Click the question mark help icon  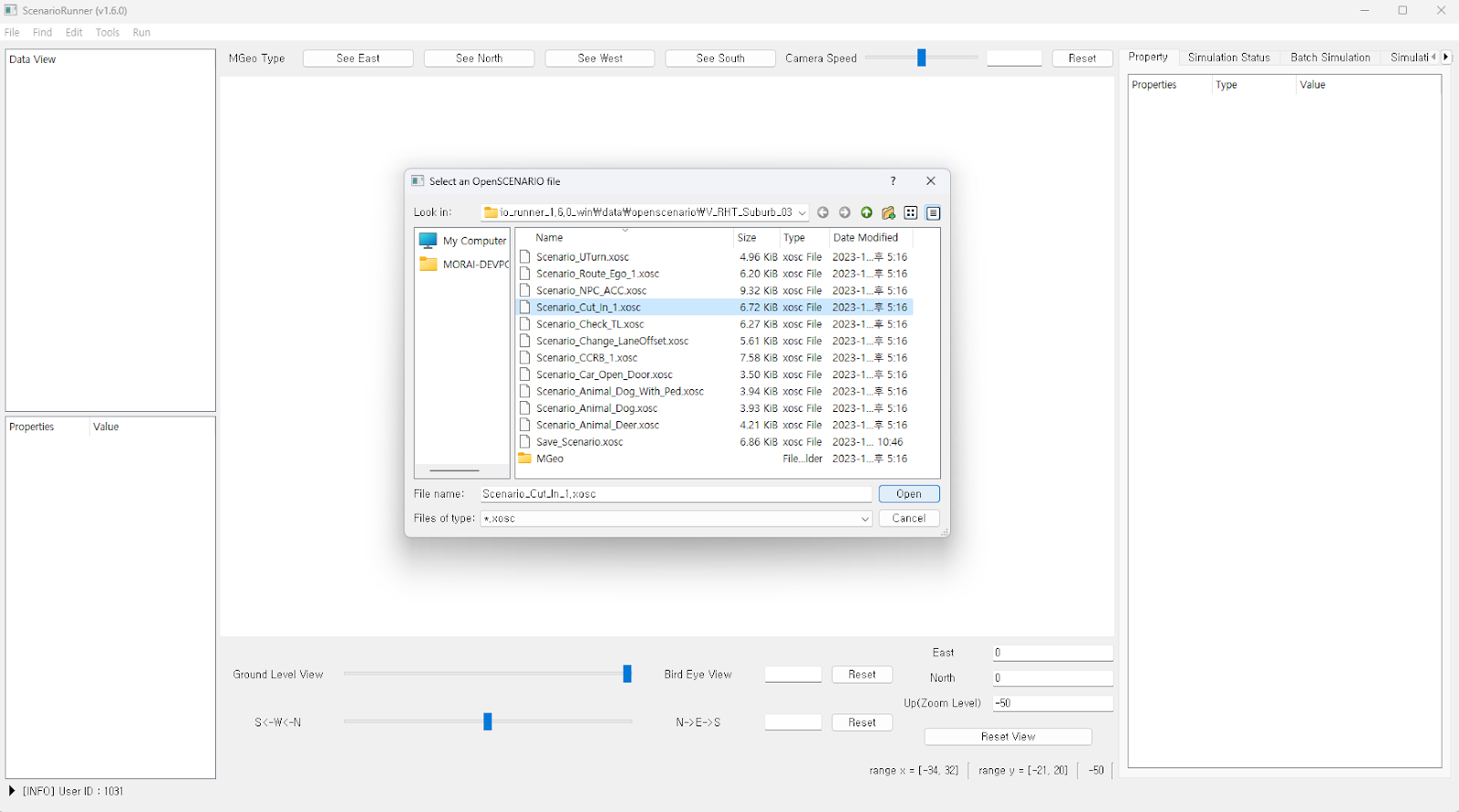tap(893, 181)
